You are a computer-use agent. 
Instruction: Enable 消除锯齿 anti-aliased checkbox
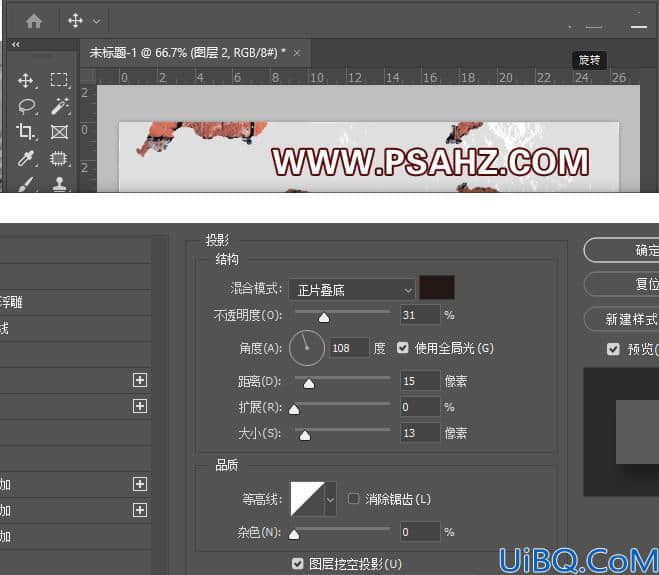(353, 499)
